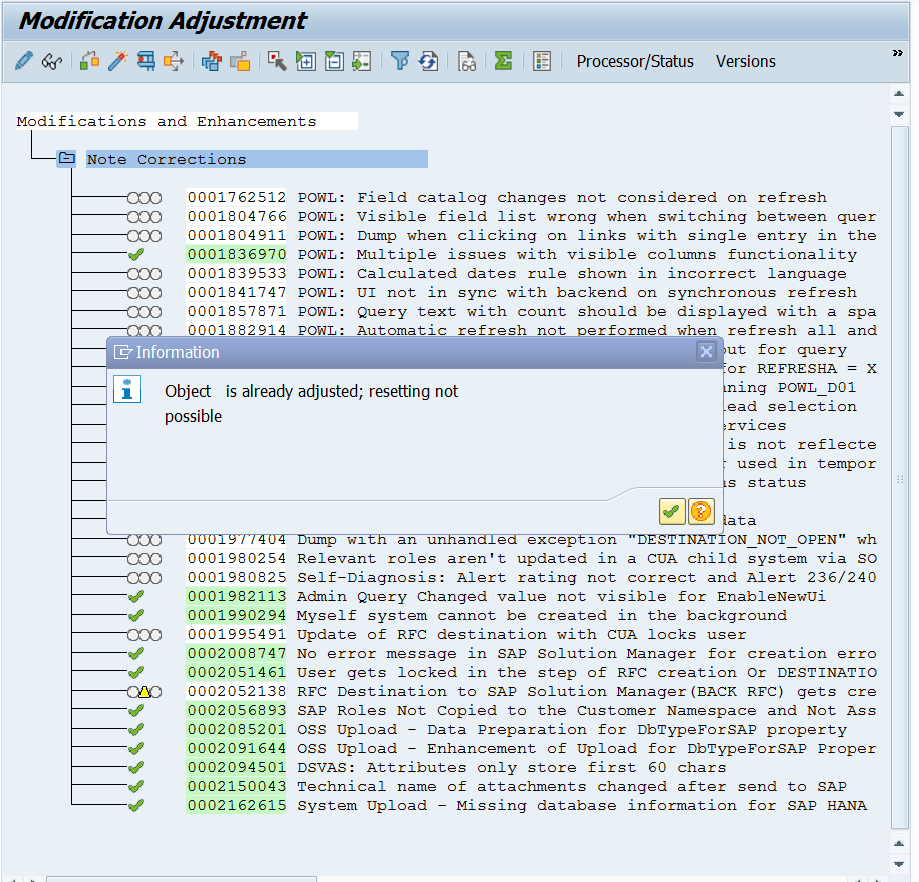This screenshot has width=919, height=882.
Task: Open Processor/Status menu button
Action: [635, 62]
